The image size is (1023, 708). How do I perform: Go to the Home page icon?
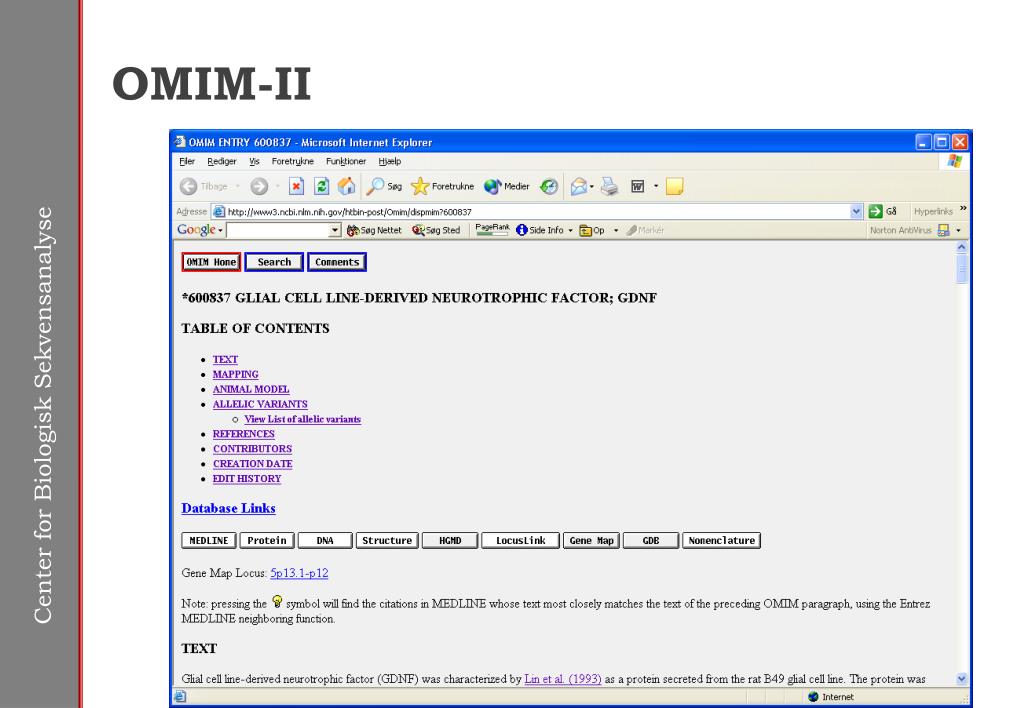(x=346, y=187)
